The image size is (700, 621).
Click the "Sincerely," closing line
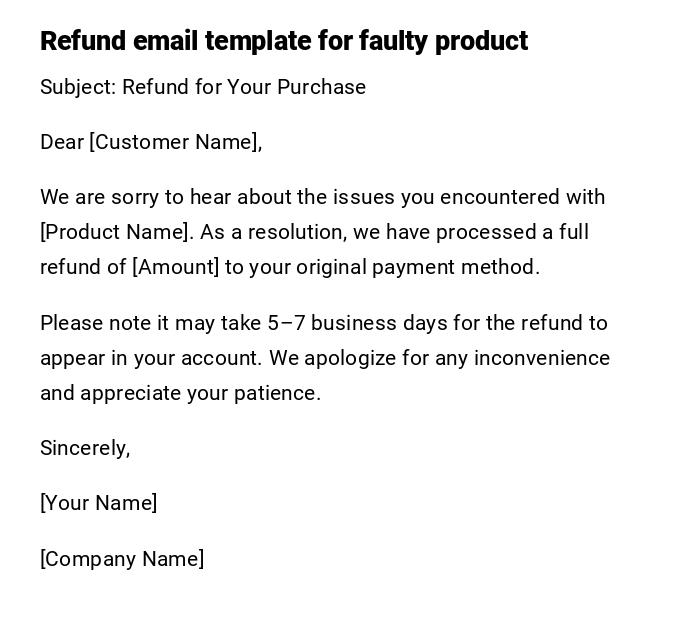pos(85,448)
